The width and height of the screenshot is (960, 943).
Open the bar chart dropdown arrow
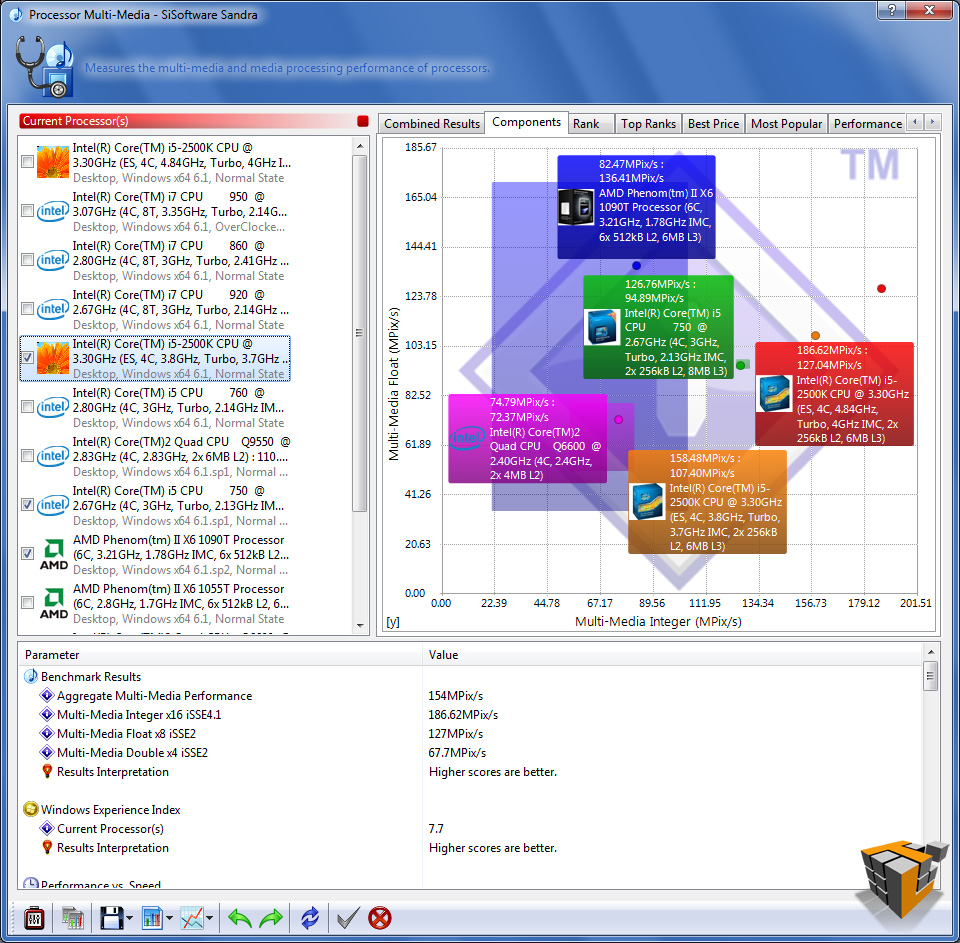(x=169, y=918)
